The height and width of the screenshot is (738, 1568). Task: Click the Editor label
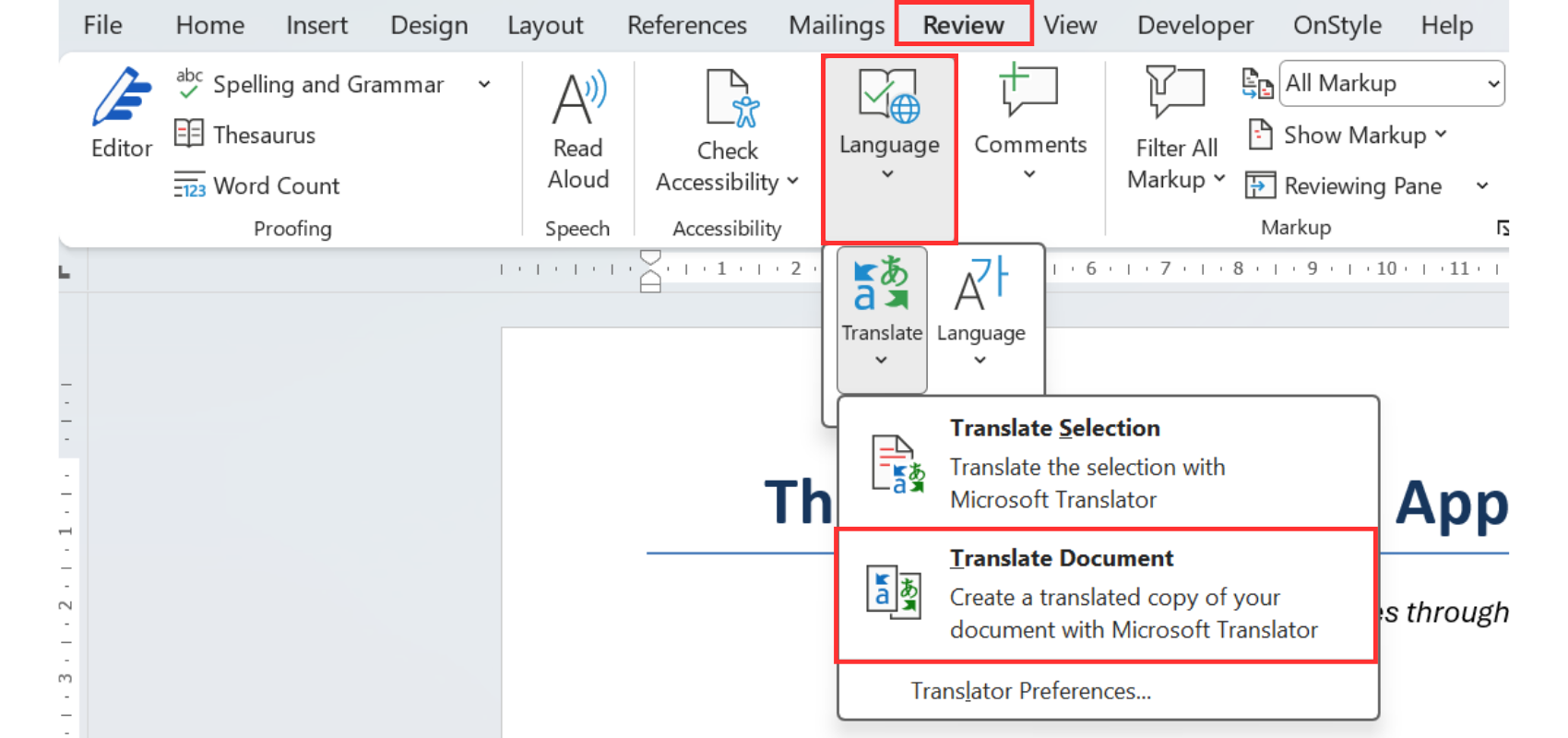pos(122,149)
